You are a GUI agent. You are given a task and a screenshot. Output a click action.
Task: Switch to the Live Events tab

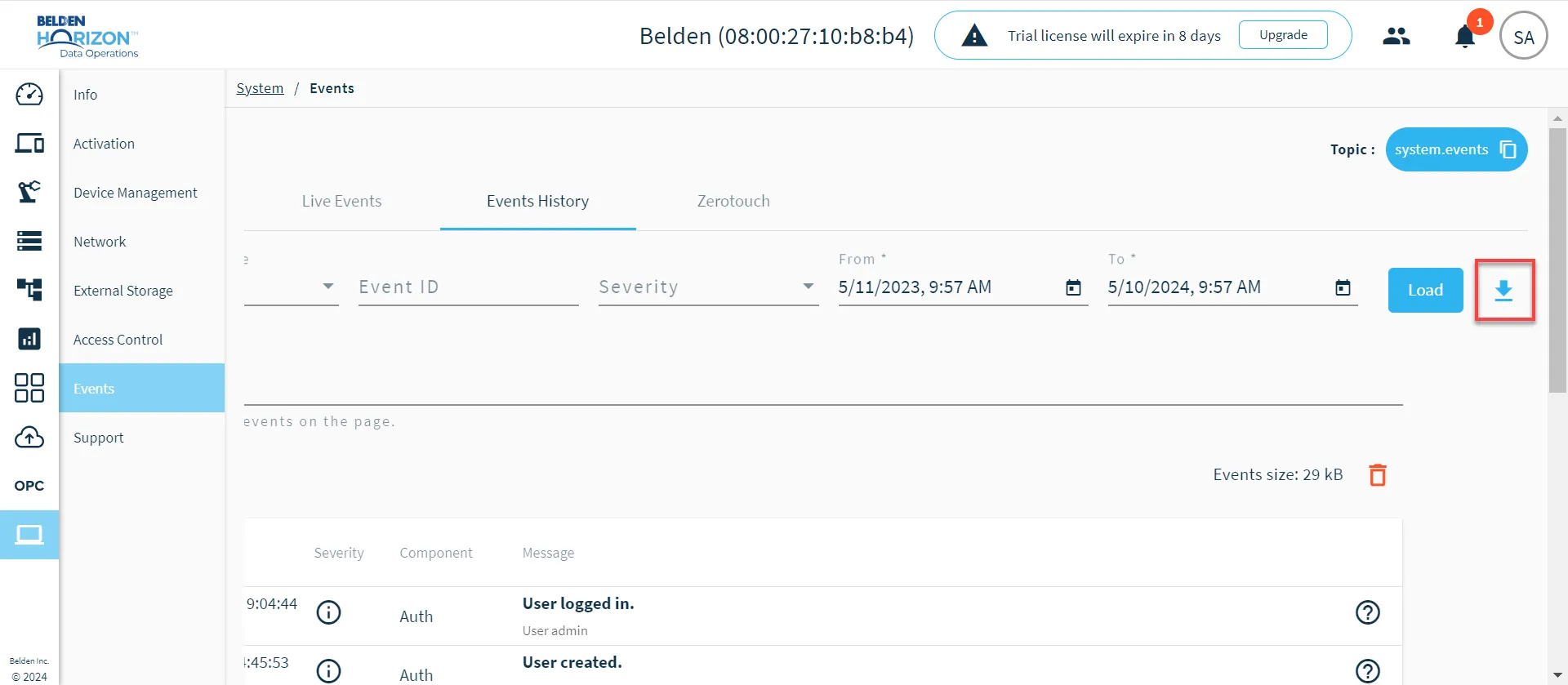341,201
